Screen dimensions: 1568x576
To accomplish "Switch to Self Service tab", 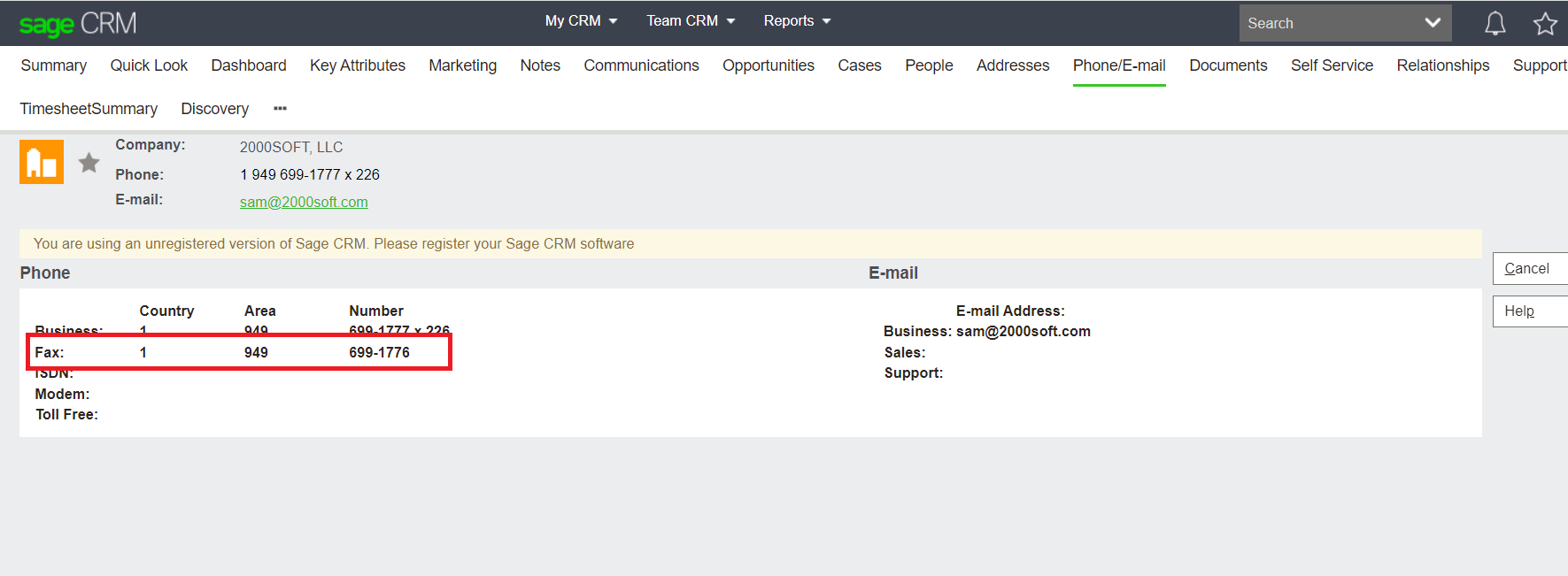I will point(1332,65).
